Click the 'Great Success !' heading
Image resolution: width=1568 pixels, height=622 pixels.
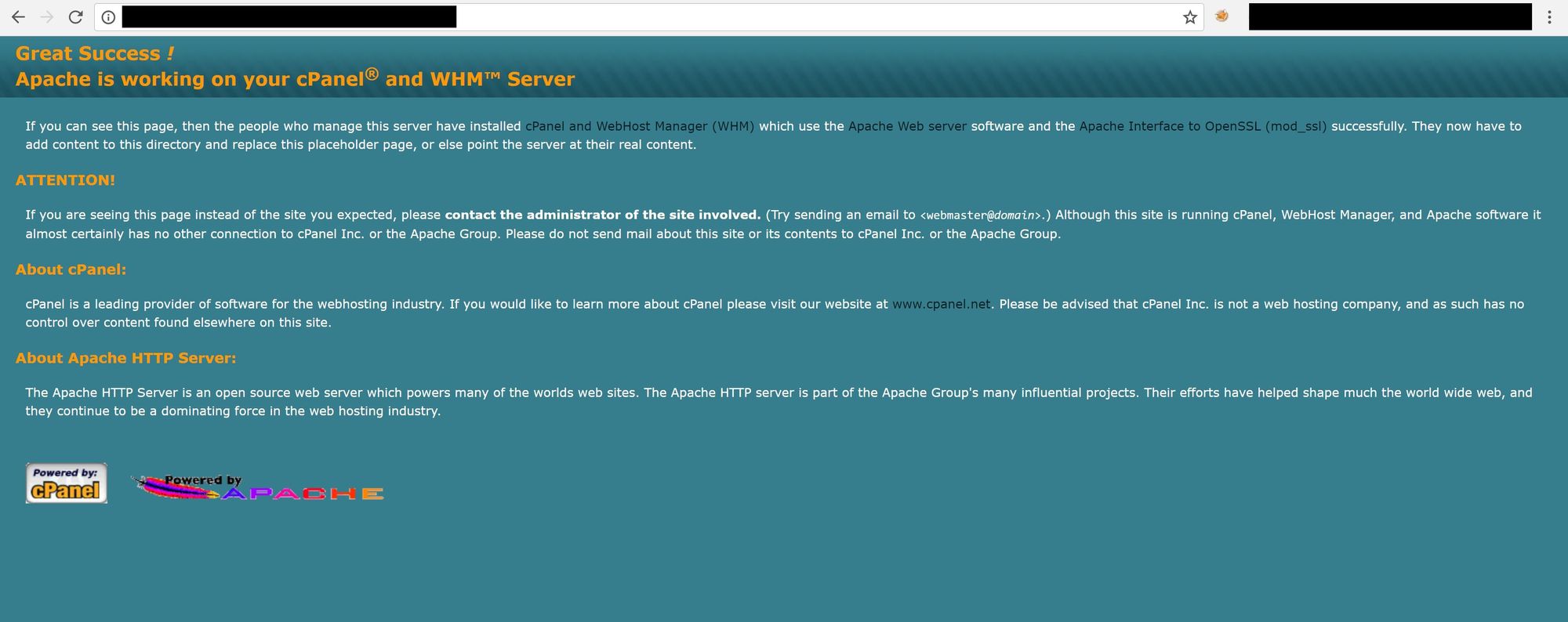coord(95,53)
